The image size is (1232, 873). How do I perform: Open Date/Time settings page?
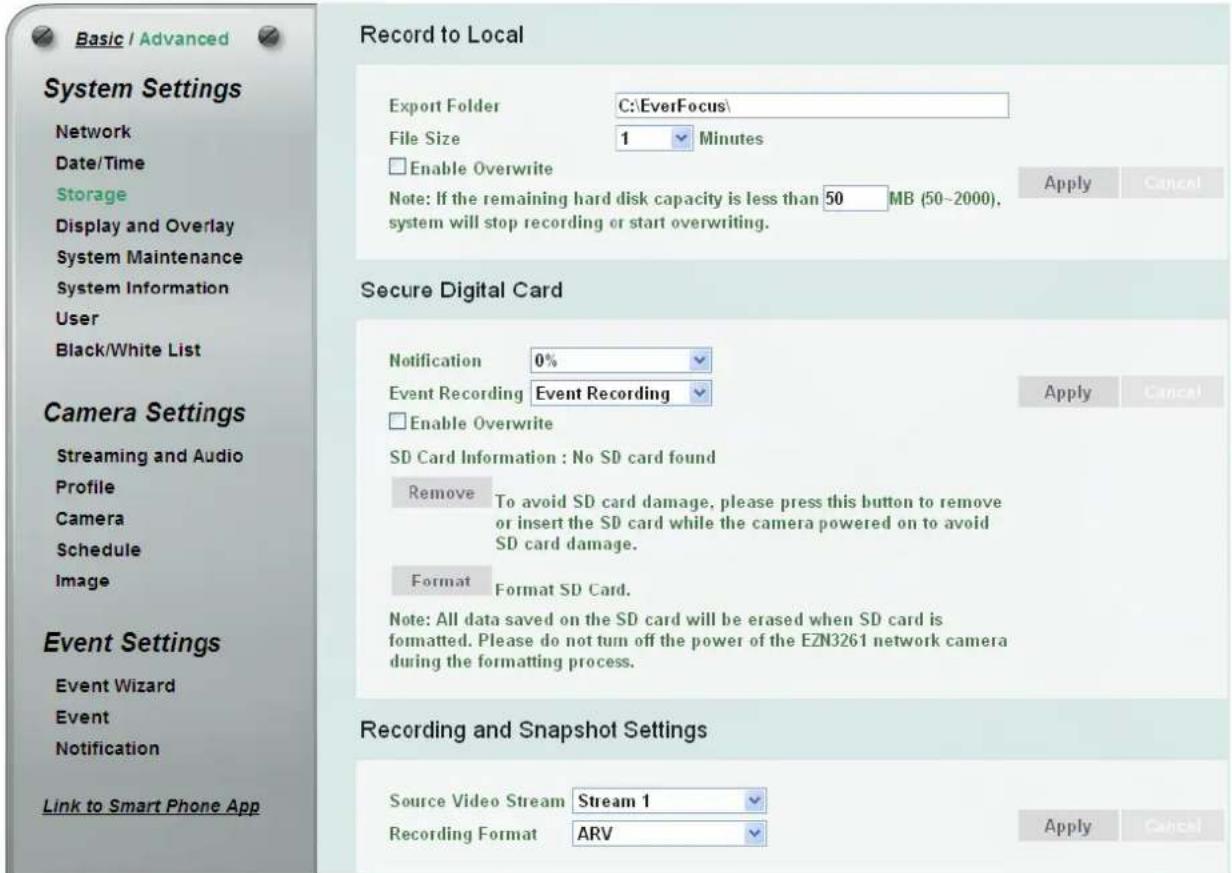pyautogui.click(x=101, y=163)
